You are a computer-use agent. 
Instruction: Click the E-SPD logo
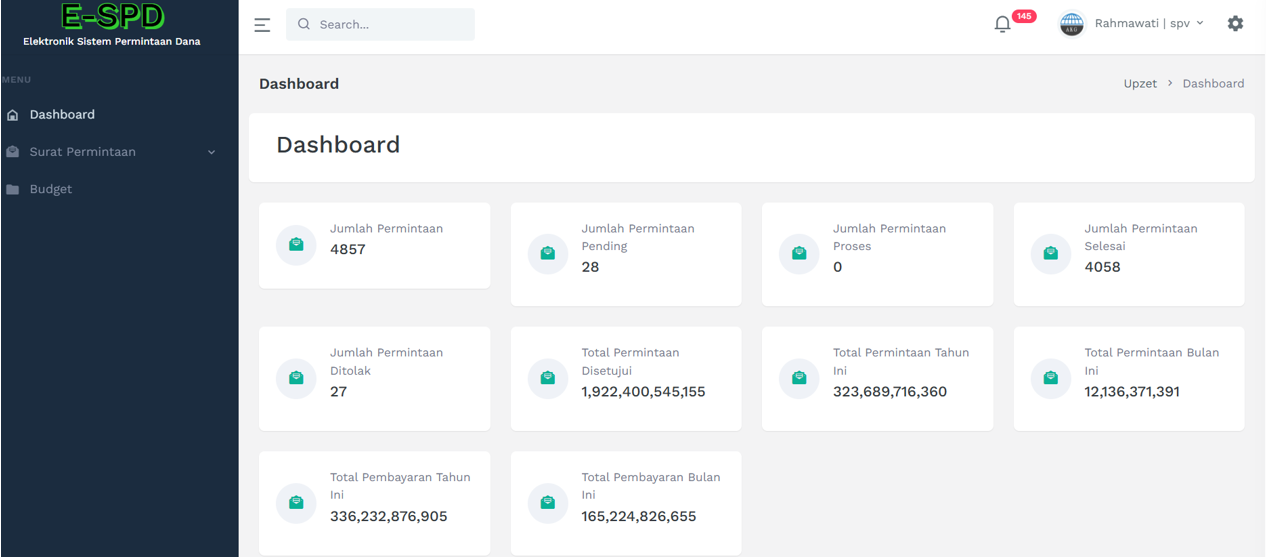[112, 19]
